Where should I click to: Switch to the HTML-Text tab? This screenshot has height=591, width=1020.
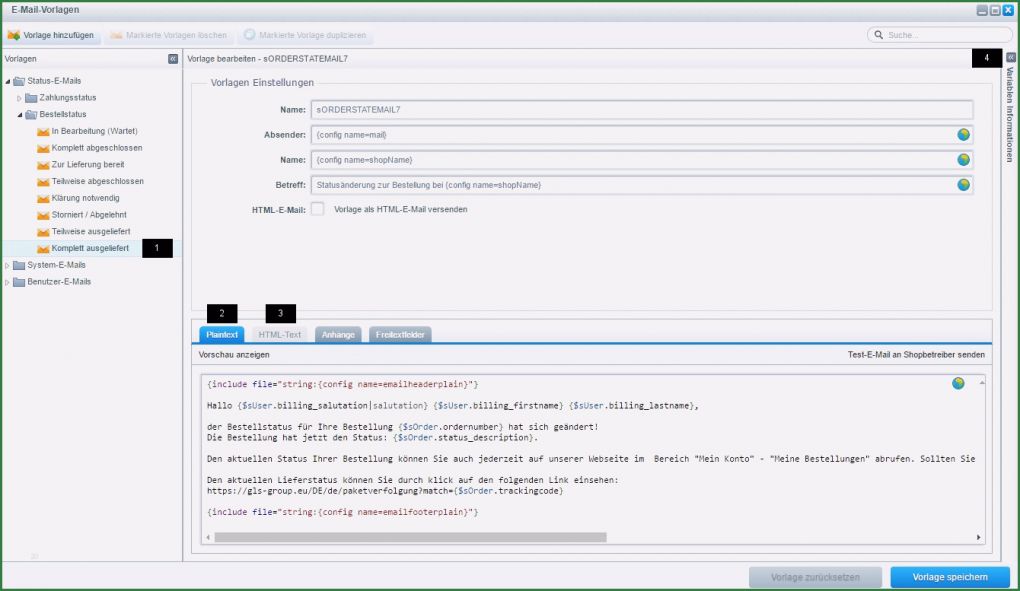[282, 334]
